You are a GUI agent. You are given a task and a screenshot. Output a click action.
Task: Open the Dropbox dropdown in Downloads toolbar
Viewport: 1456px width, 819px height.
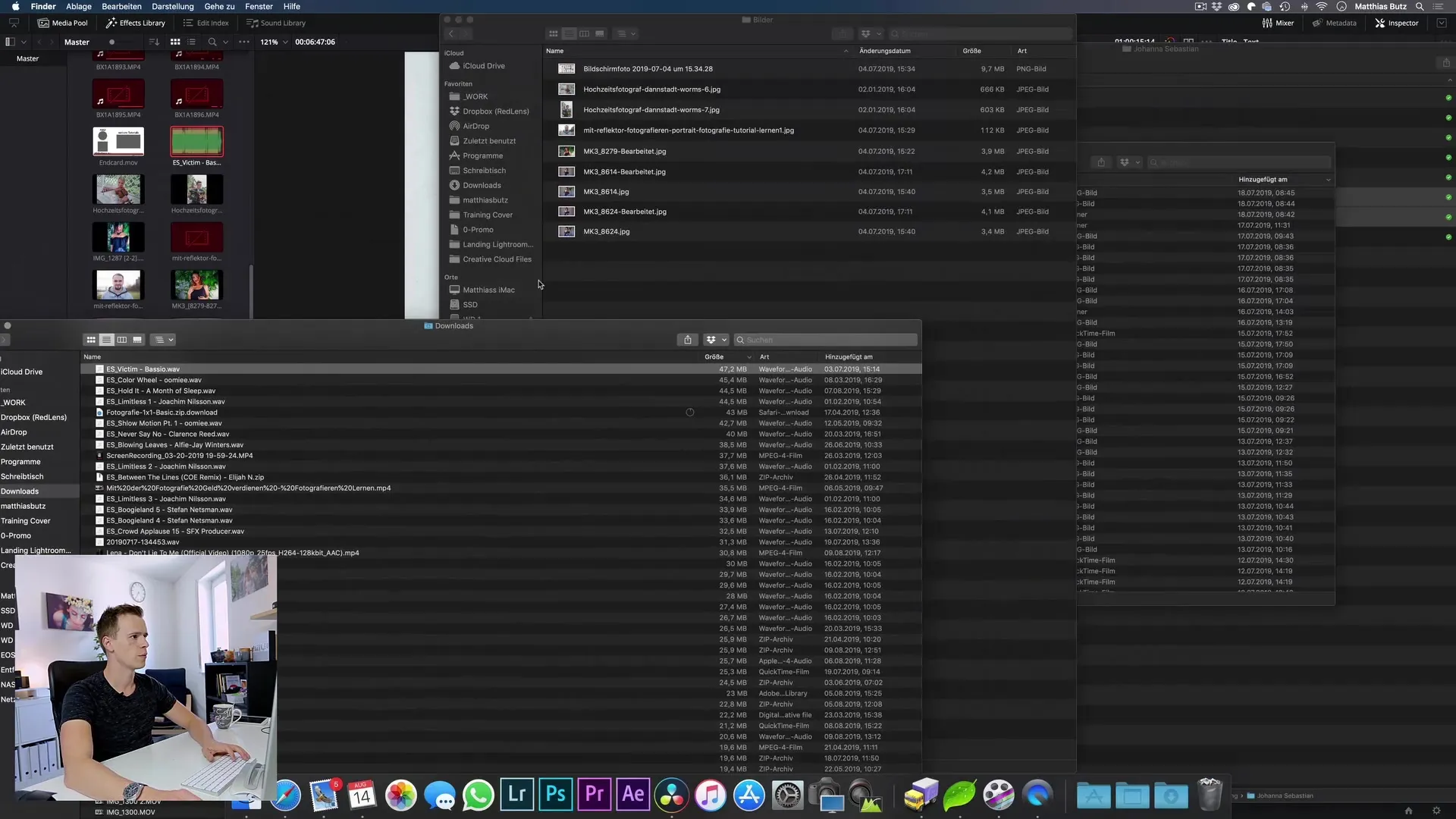[716, 340]
